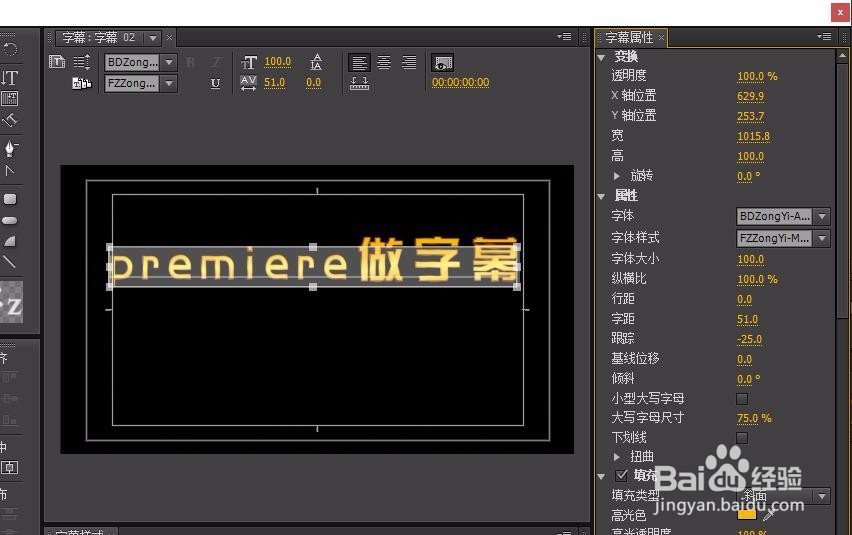
Task: Collapse the Properties section
Action: click(602, 197)
